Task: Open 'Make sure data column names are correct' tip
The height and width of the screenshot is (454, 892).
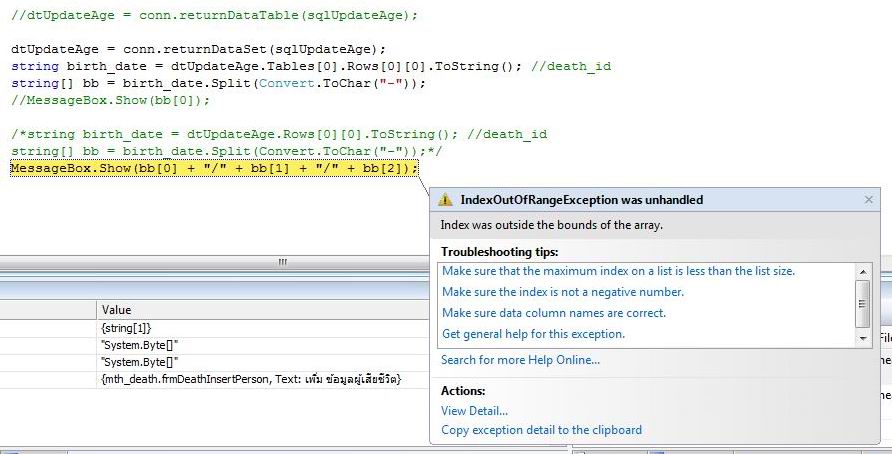Action: point(554,313)
